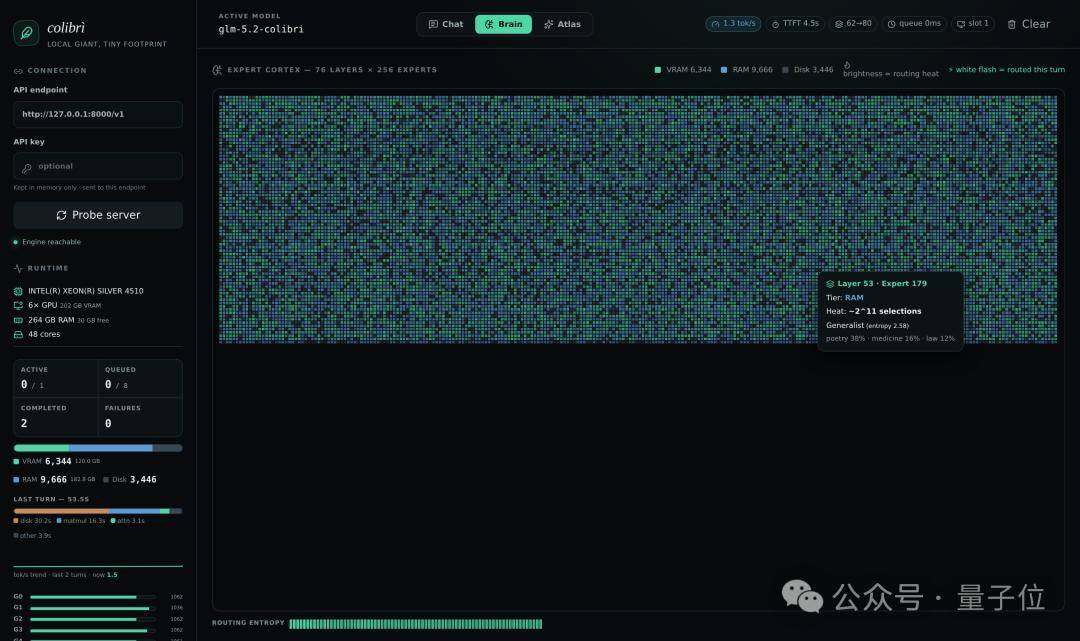The image size is (1080, 641).
Task: Click the ACTIVE 0 / 1 counter
Action: 56,378
